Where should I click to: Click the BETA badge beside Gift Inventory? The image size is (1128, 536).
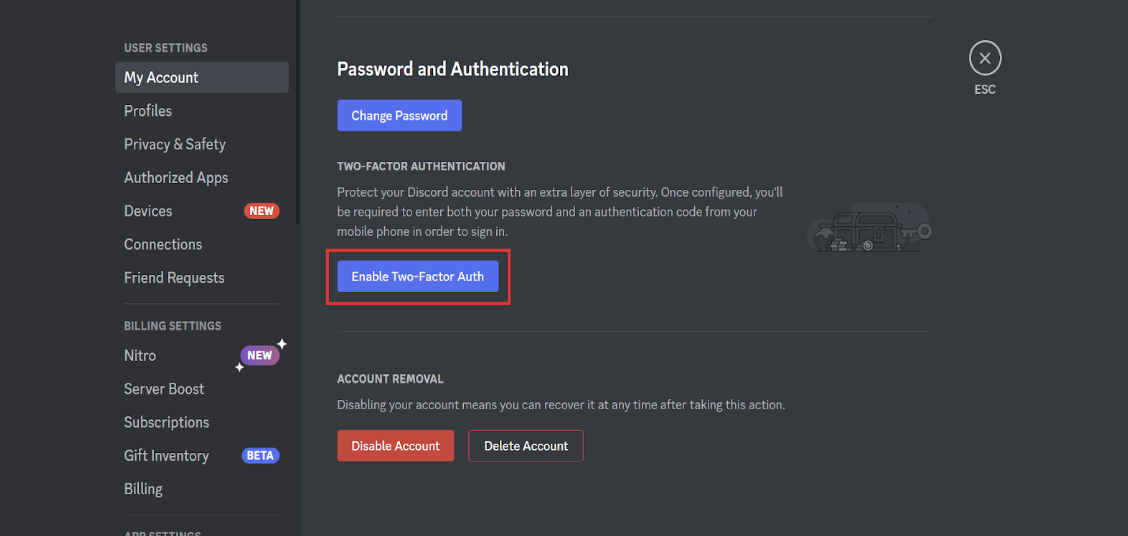260,456
